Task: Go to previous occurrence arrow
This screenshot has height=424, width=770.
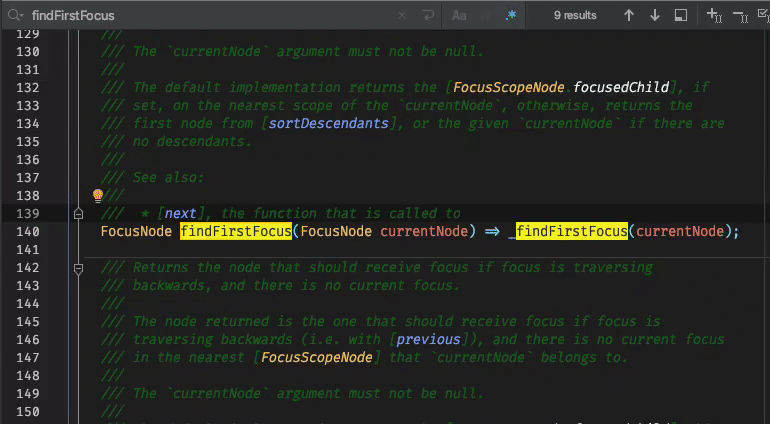Action: pyautogui.click(x=629, y=16)
